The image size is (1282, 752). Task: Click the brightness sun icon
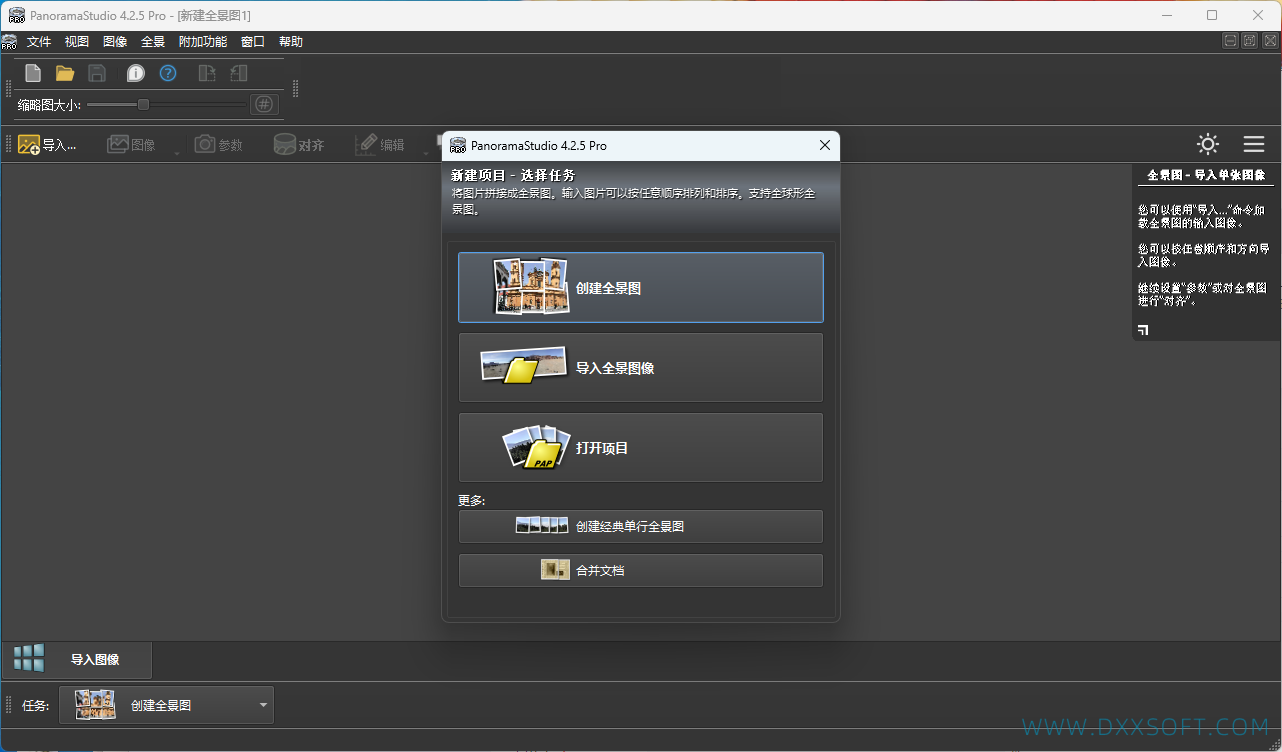click(1208, 144)
